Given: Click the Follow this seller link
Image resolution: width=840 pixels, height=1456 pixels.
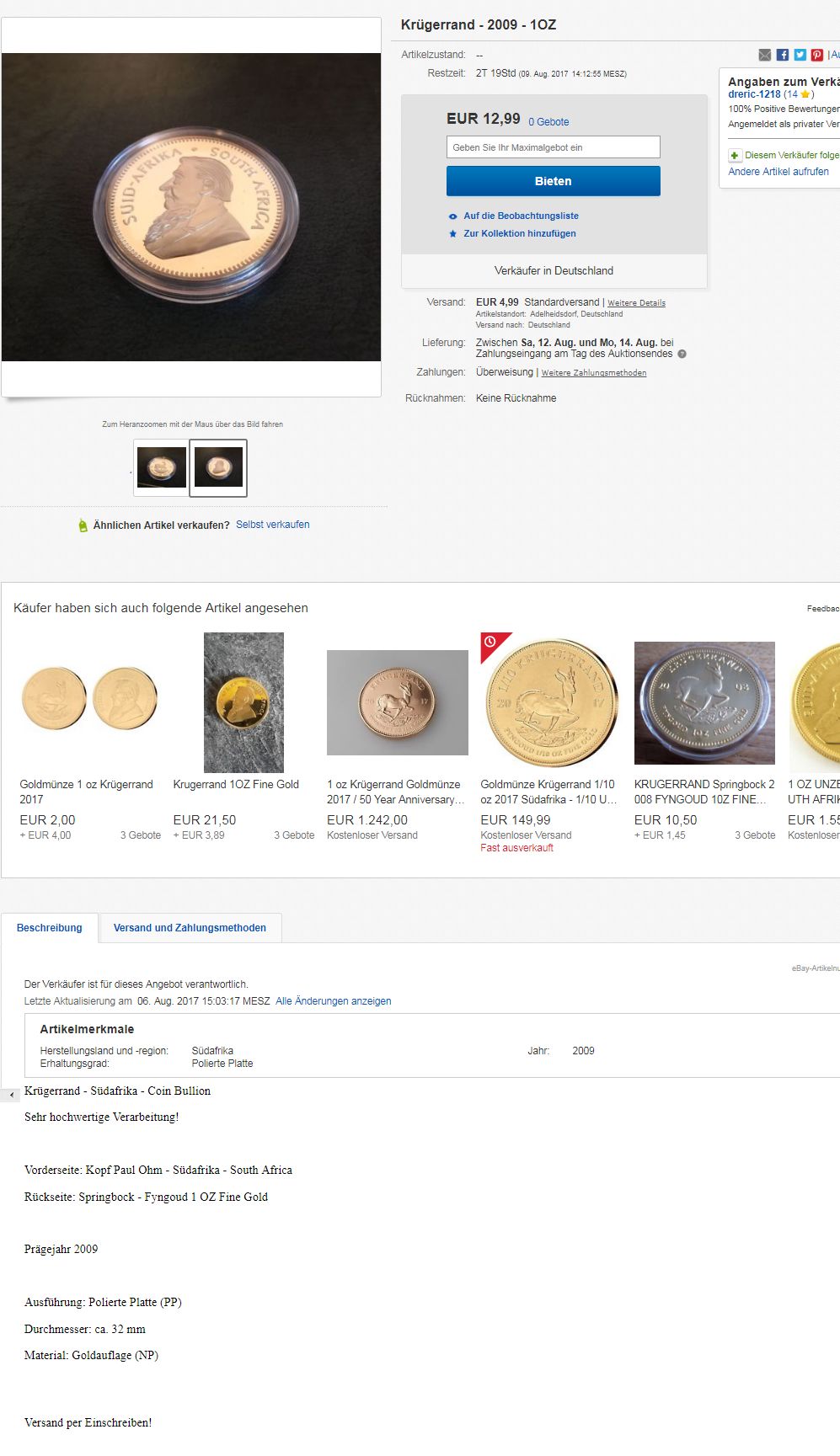Looking at the screenshot, I should tap(791, 156).
